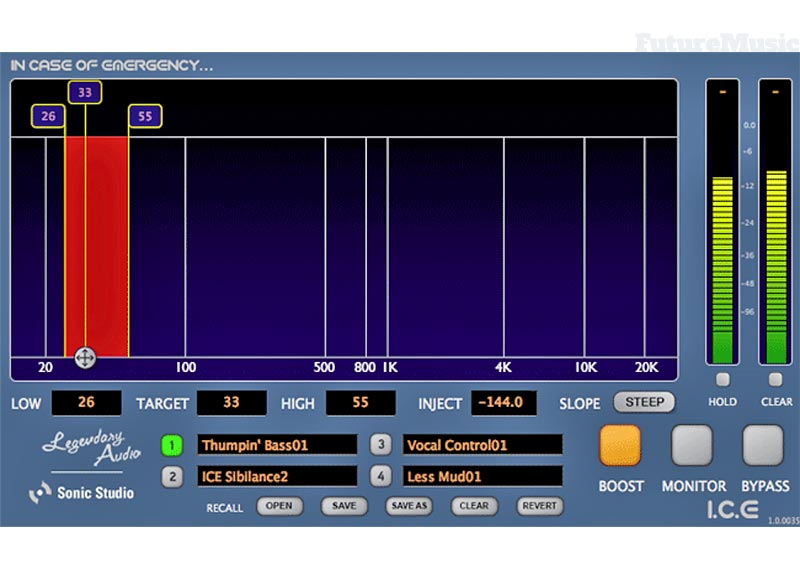Select preset slot 4
This screenshot has height=580, width=800.
point(381,476)
